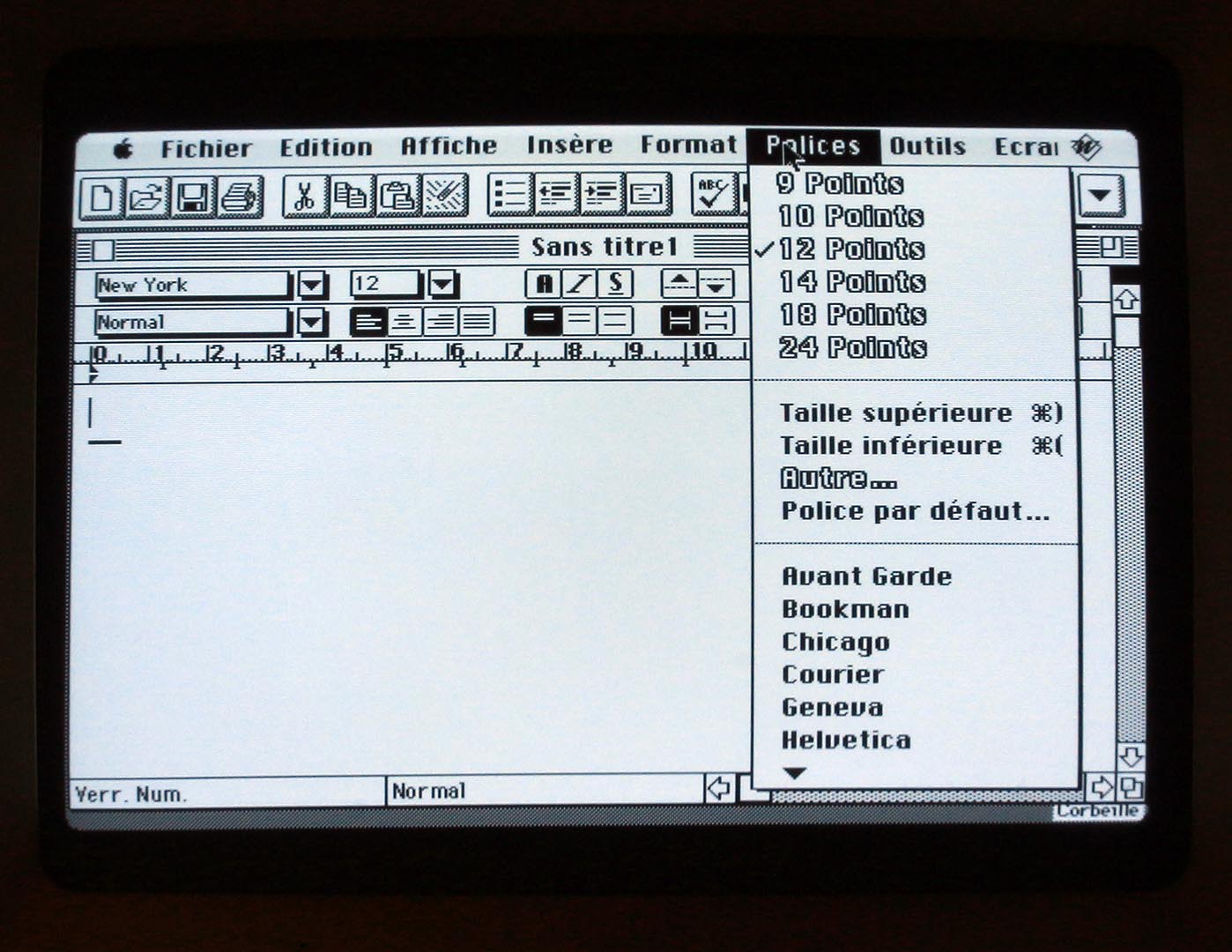Open the Normal style dropdown arrow

click(x=311, y=323)
